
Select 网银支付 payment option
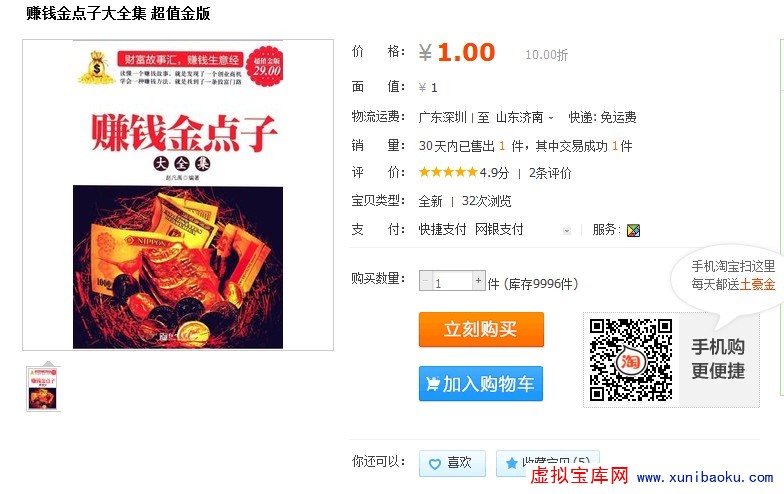(499, 230)
